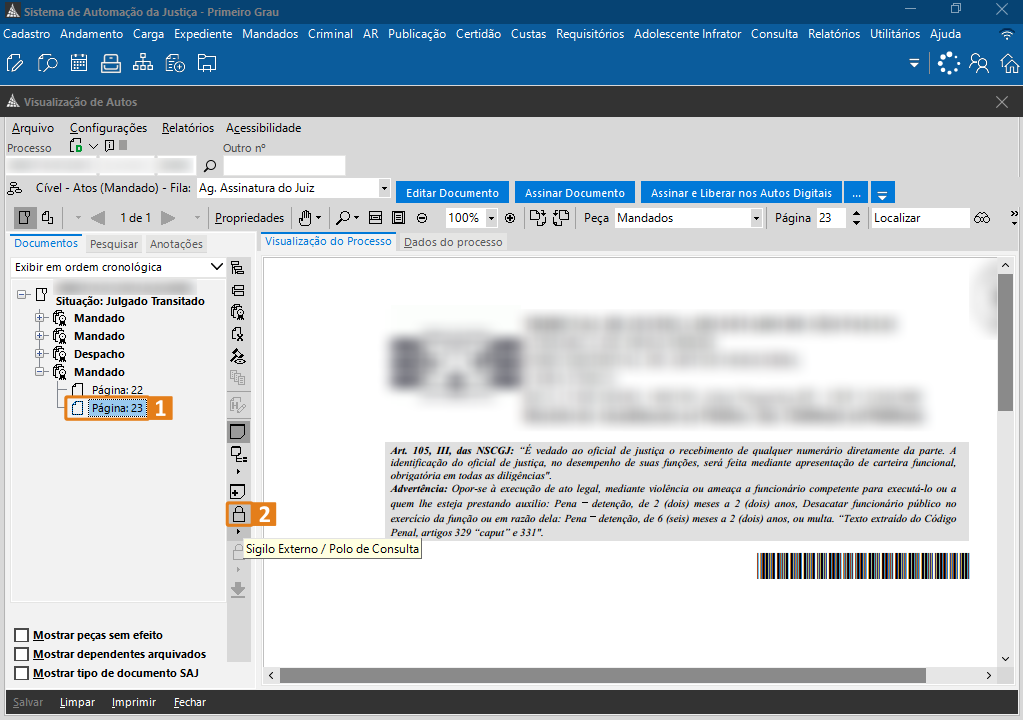Click Editar Documento button

(452, 193)
